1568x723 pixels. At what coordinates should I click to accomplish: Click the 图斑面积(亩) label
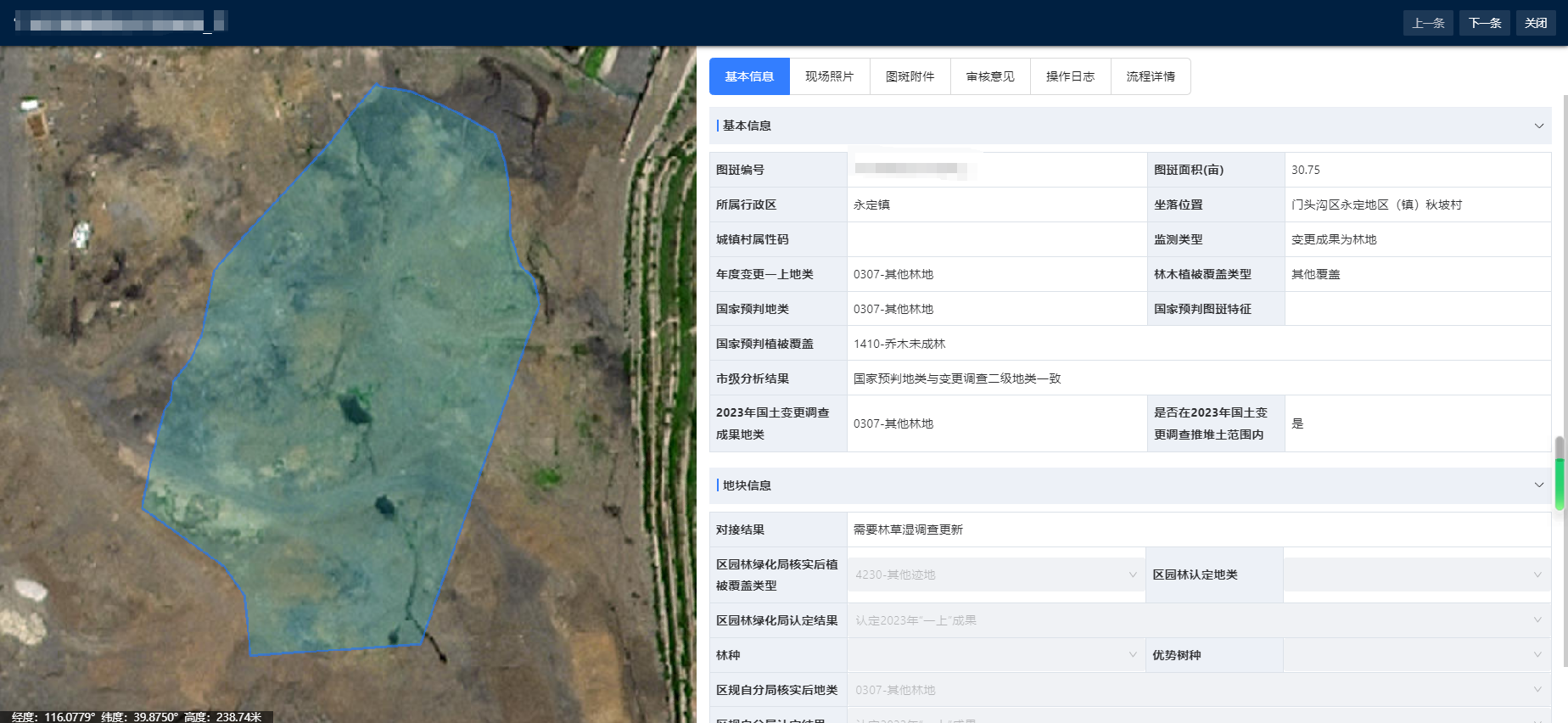(1189, 170)
